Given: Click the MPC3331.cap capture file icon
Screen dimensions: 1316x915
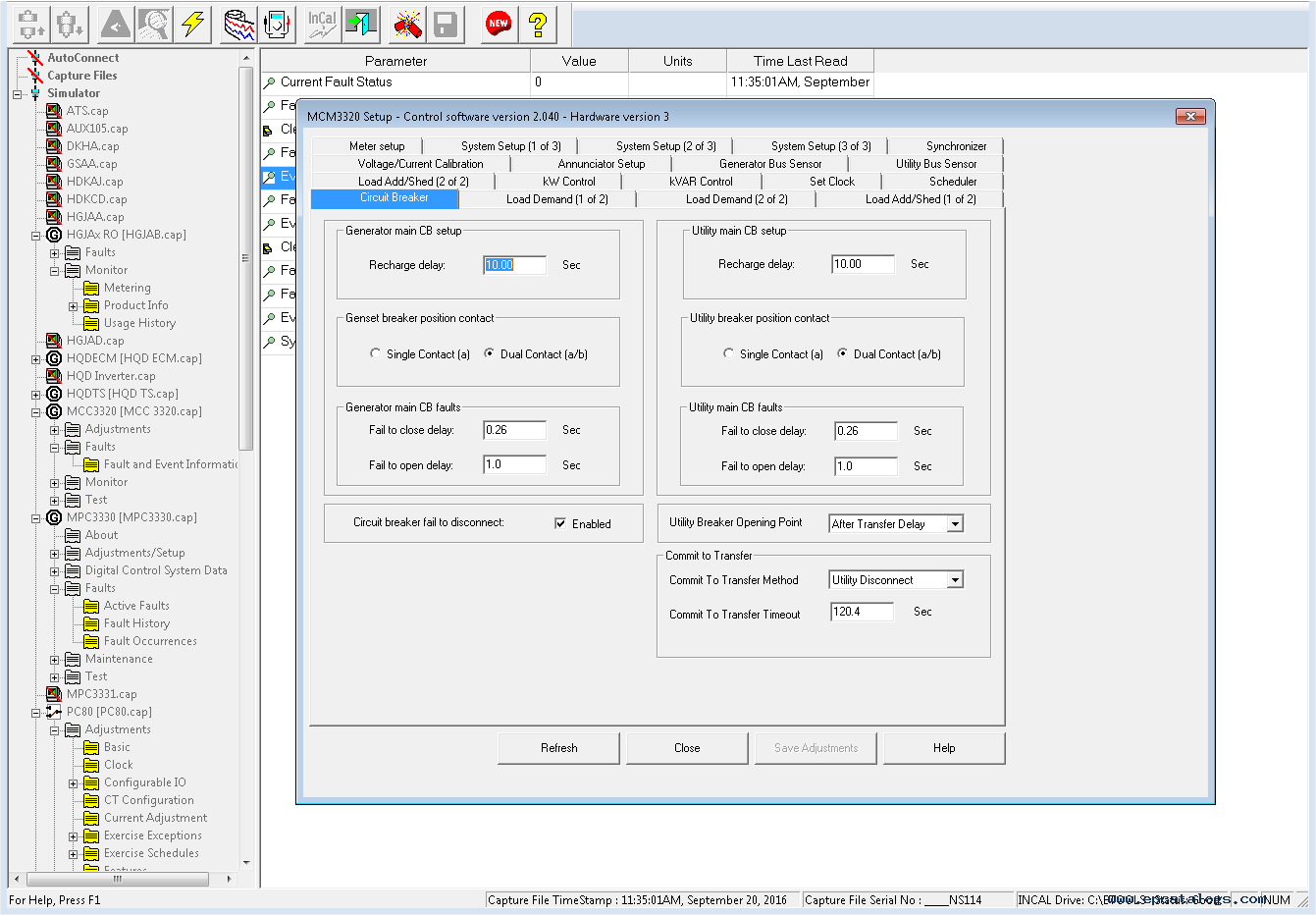Looking at the screenshot, I should point(54,694).
